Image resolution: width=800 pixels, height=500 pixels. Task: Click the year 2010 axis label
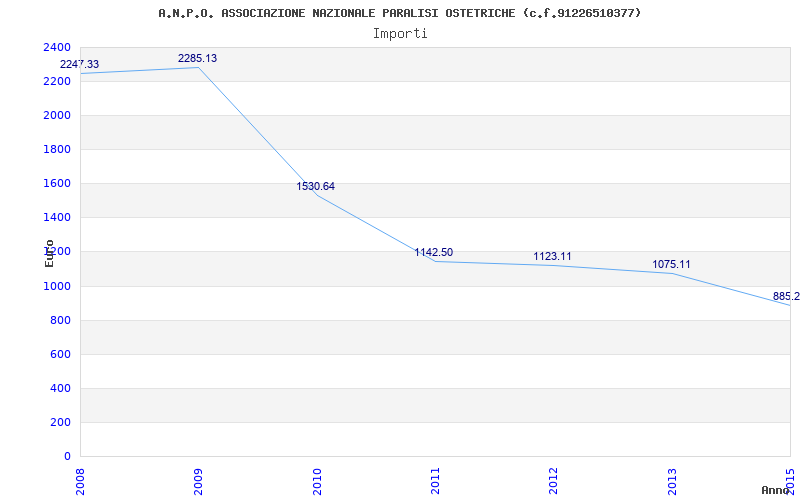[317, 480]
